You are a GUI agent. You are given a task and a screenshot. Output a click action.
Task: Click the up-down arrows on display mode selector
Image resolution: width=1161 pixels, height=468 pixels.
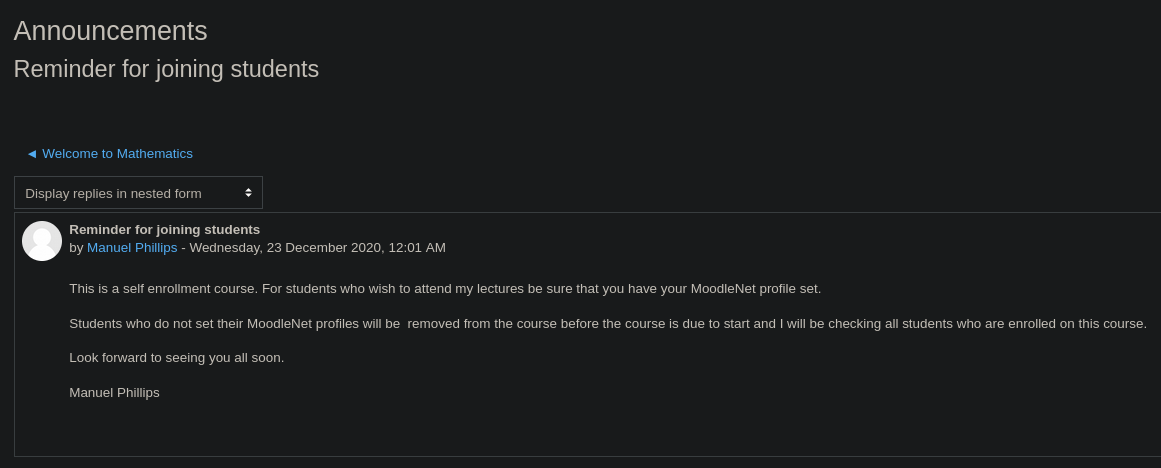(248, 193)
